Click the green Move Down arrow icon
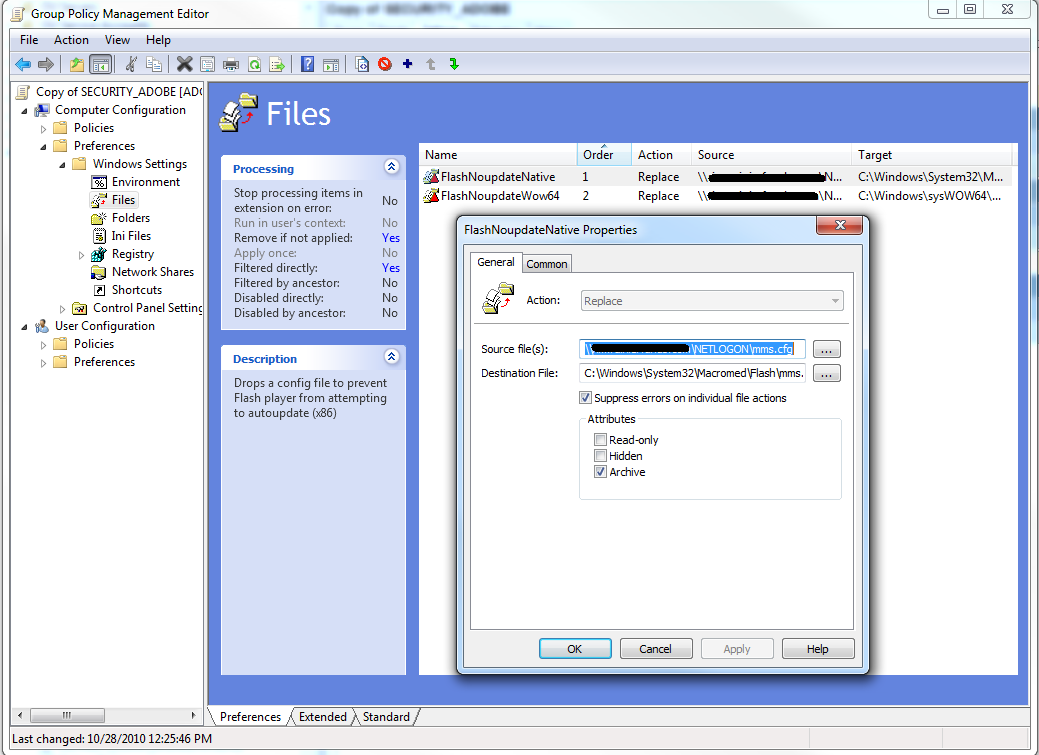Image resolution: width=1039 pixels, height=755 pixels. point(454,64)
